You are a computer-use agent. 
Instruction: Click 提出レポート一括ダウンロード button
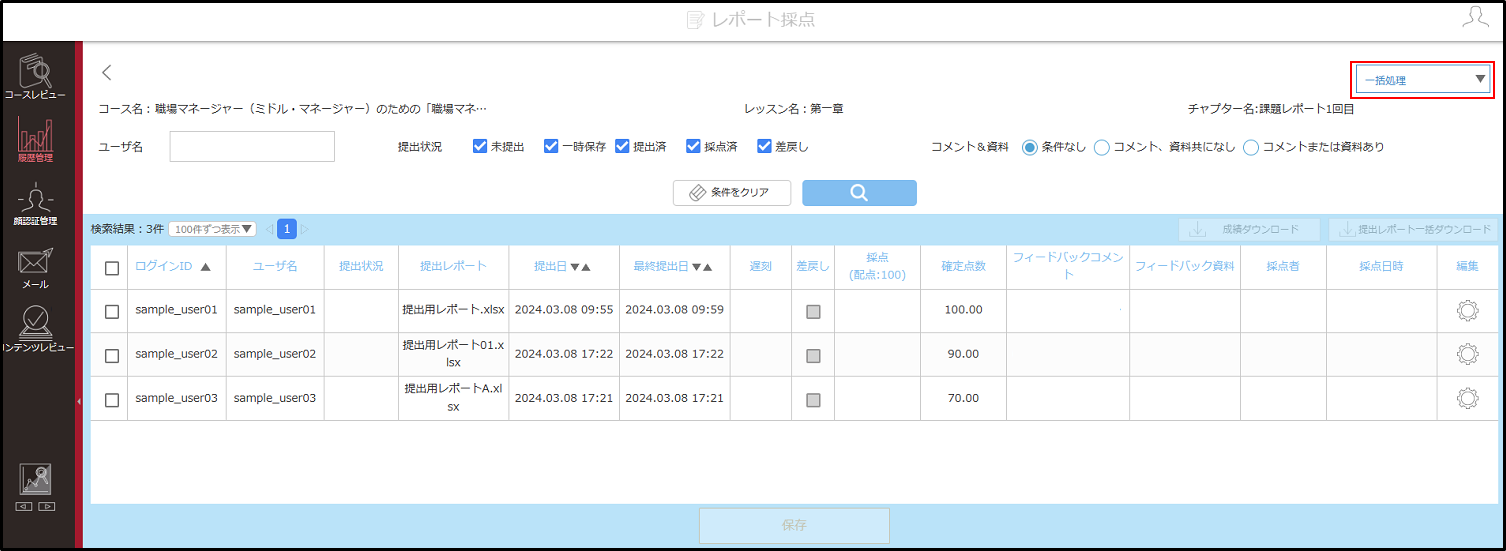click(1413, 230)
